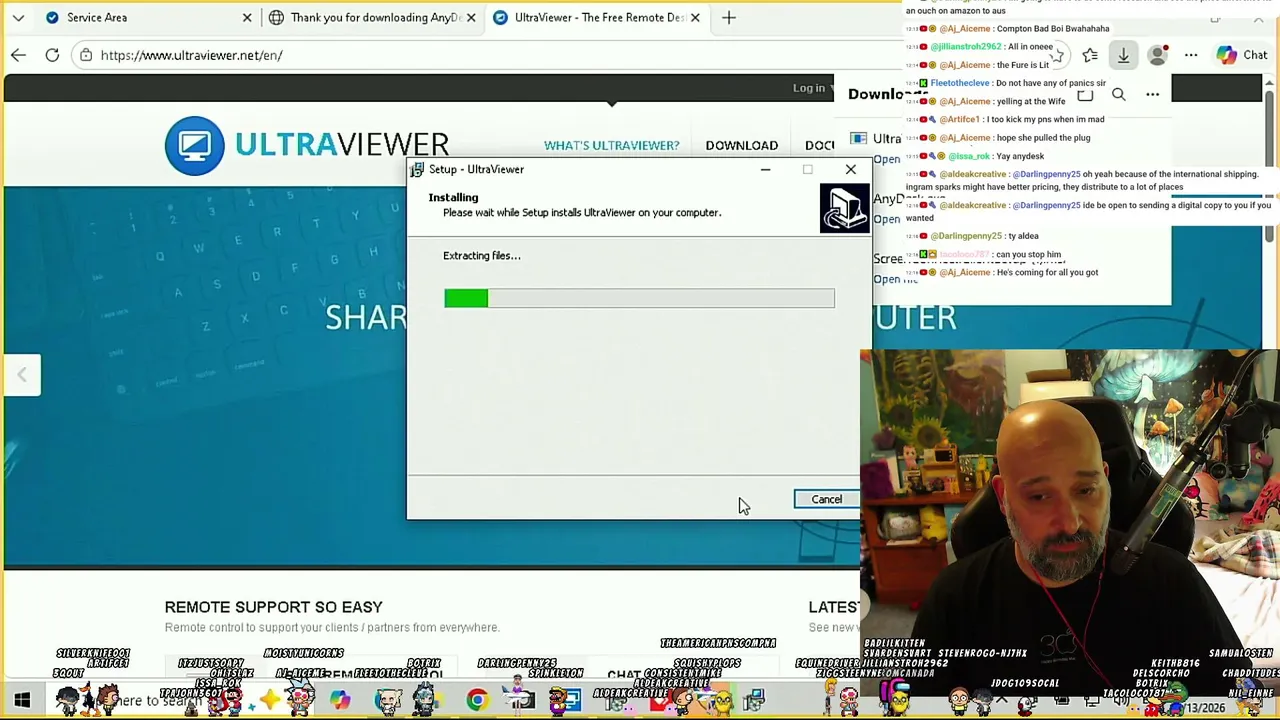The image size is (1280, 720).
Task: Reload the current page
Action: (52, 55)
